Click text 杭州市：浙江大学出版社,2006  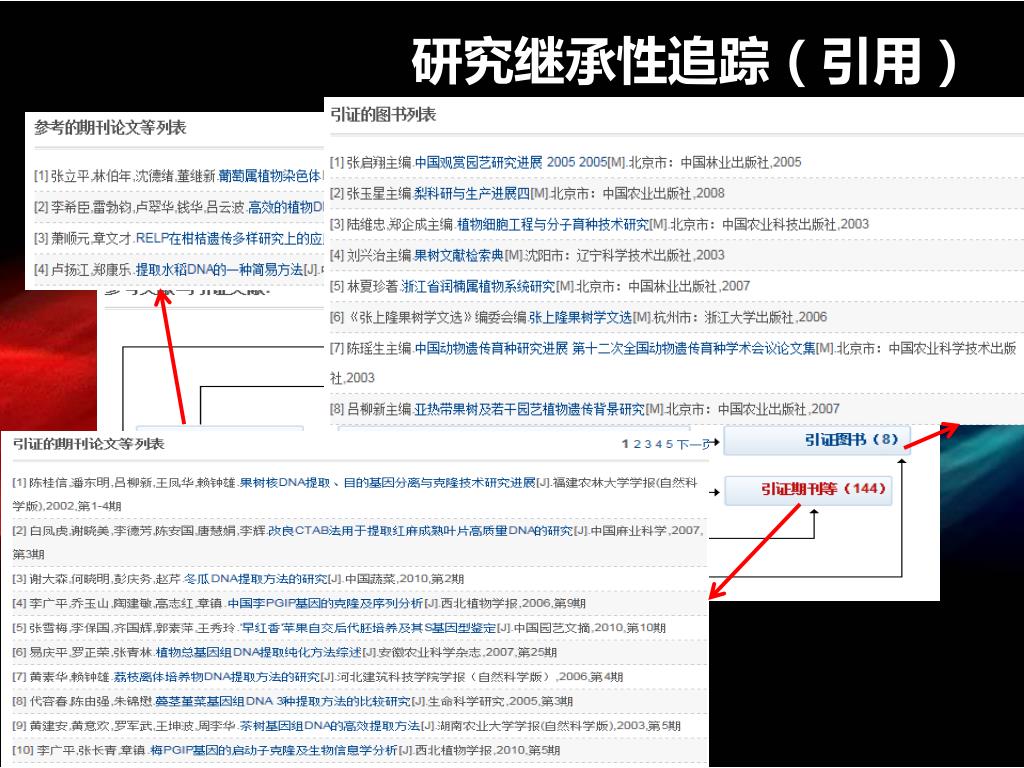741,317
